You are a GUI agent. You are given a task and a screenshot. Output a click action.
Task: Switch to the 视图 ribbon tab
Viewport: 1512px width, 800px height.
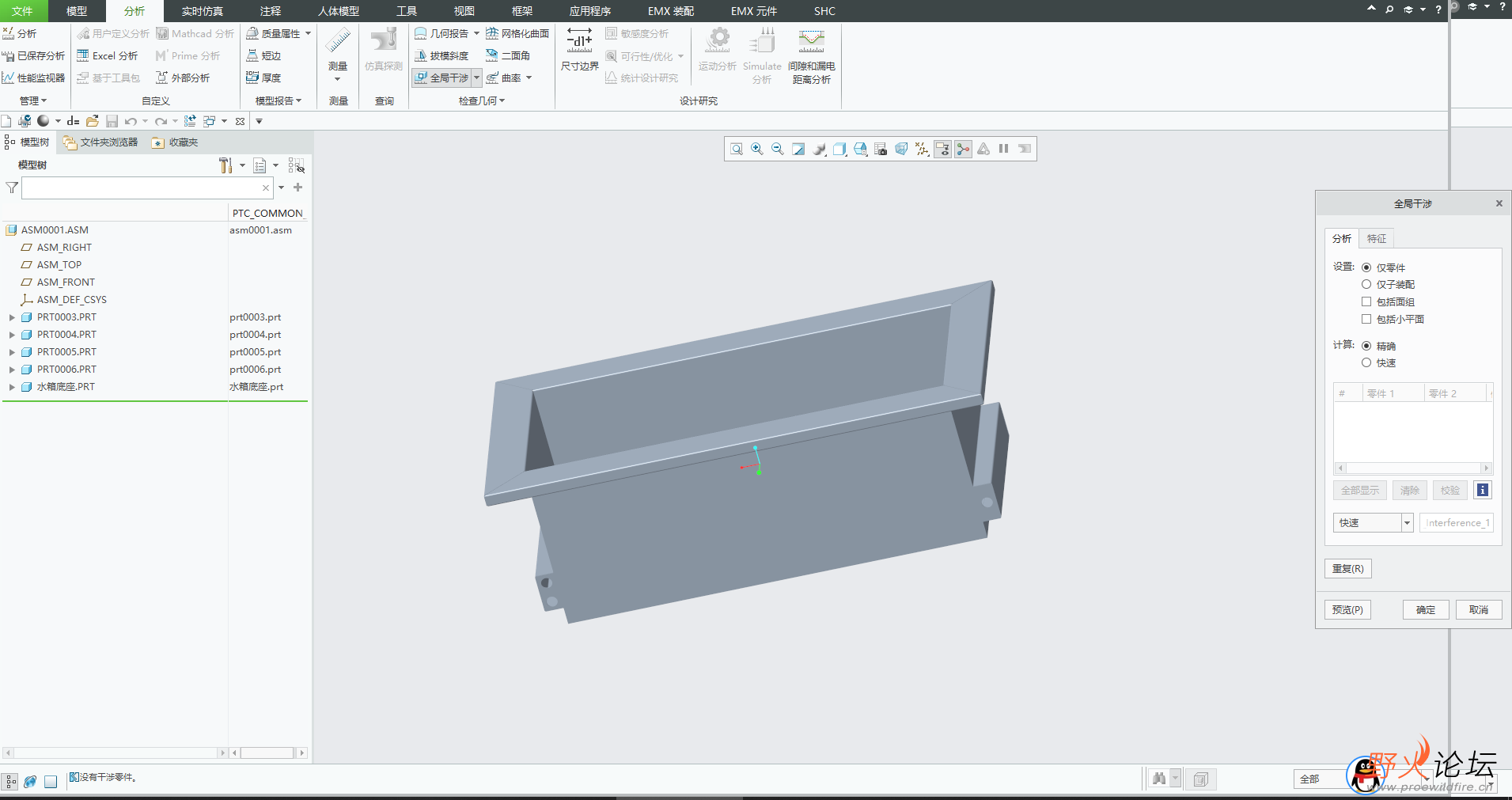[464, 11]
